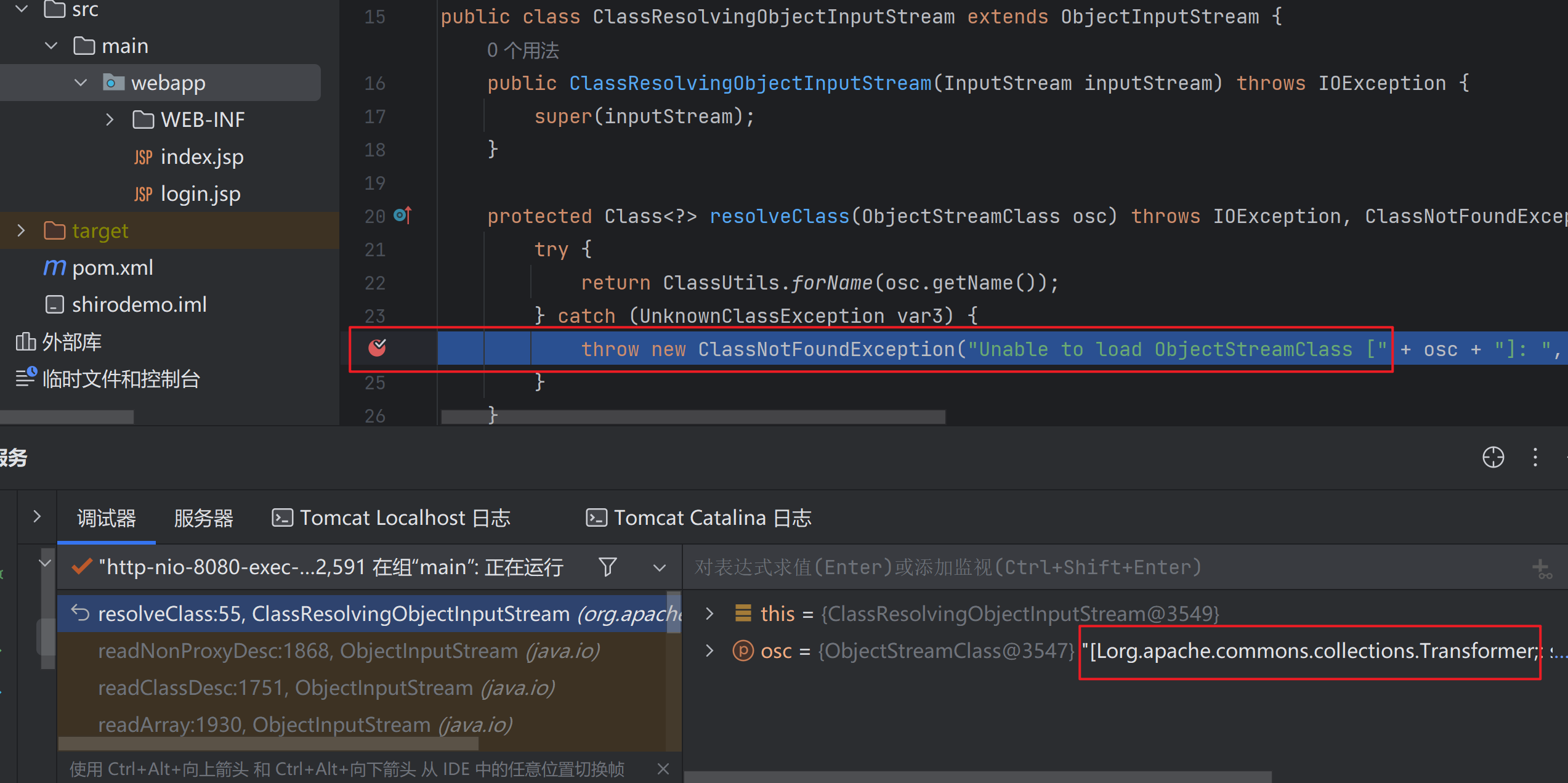Open the thread dropdown arrow
The height and width of the screenshot is (783, 1568).
(x=660, y=567)
